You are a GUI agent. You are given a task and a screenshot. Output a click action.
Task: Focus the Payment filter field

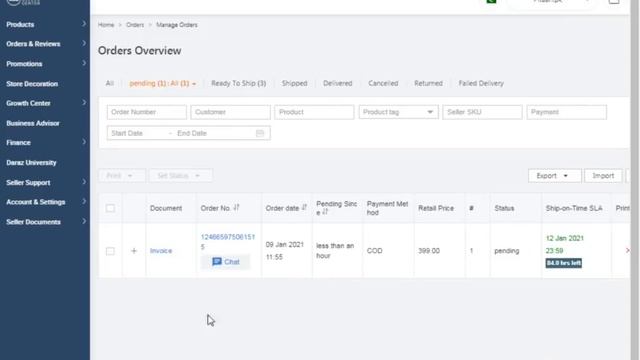pos(567,112)
